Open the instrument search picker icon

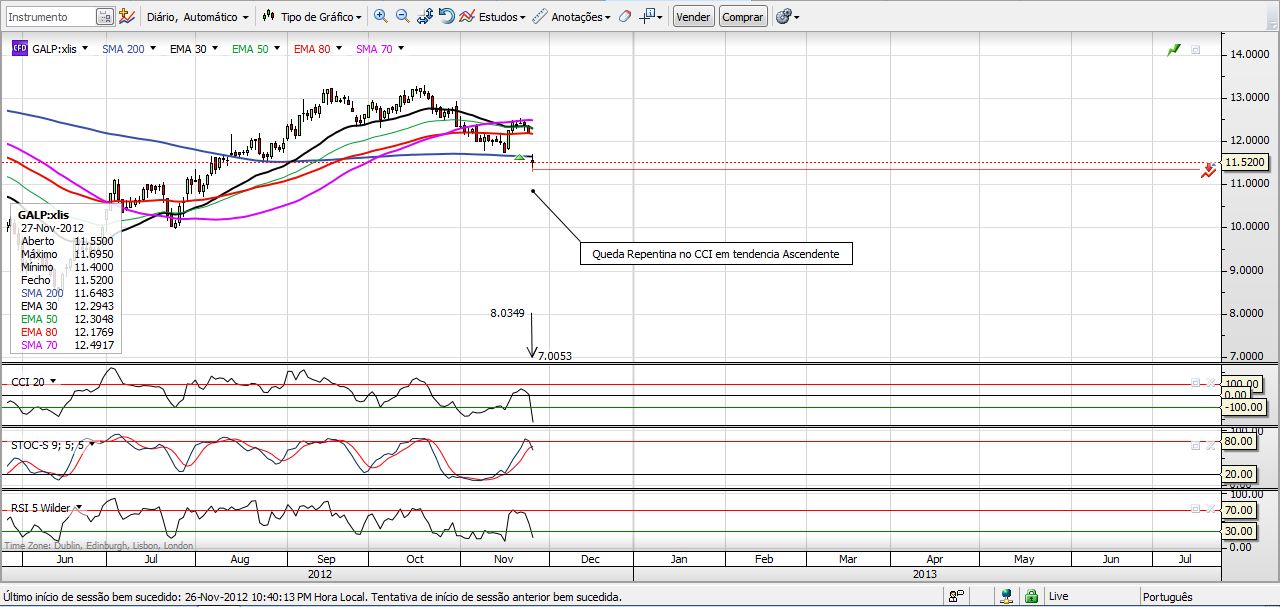105,17
